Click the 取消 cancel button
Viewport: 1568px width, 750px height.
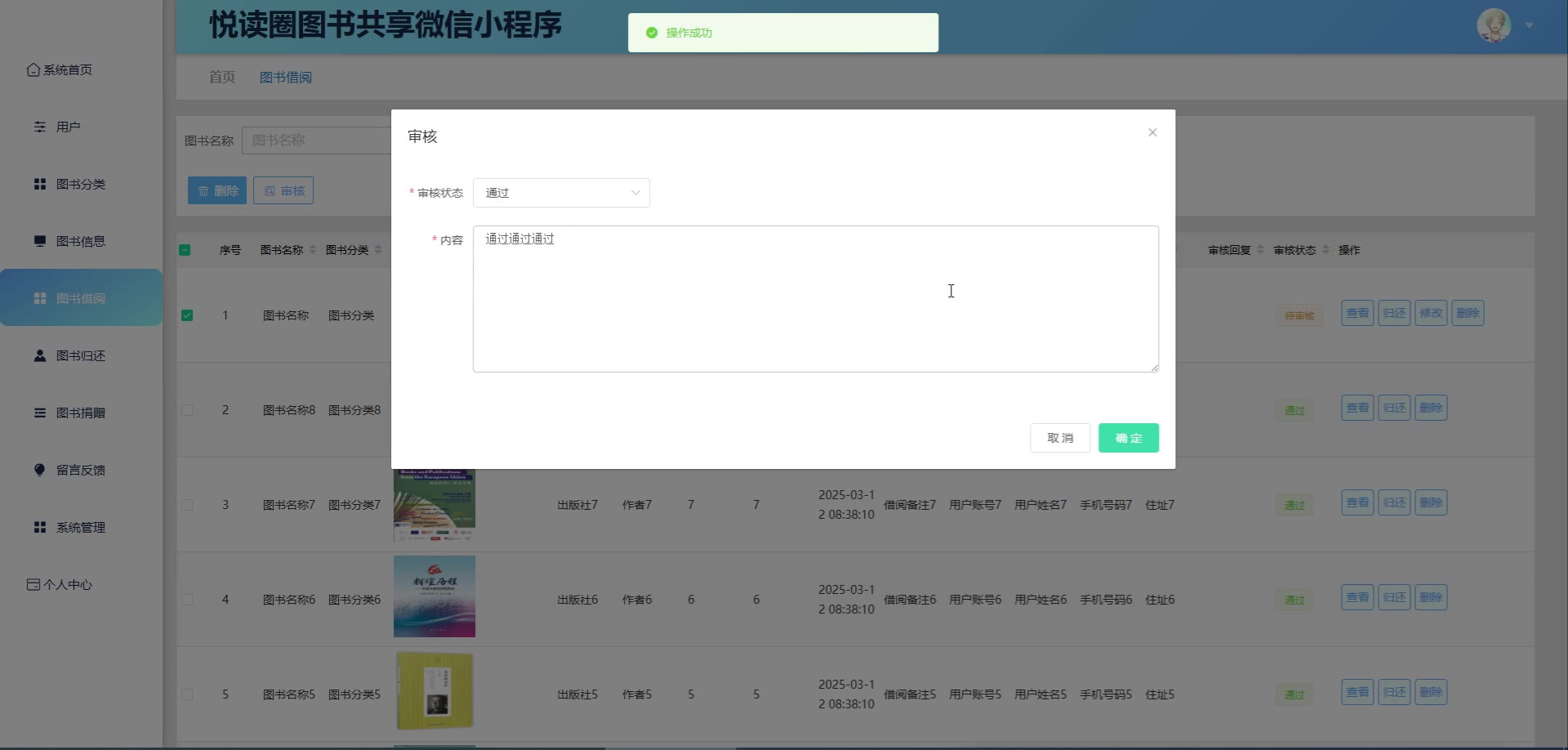(x=1059, y=438)
